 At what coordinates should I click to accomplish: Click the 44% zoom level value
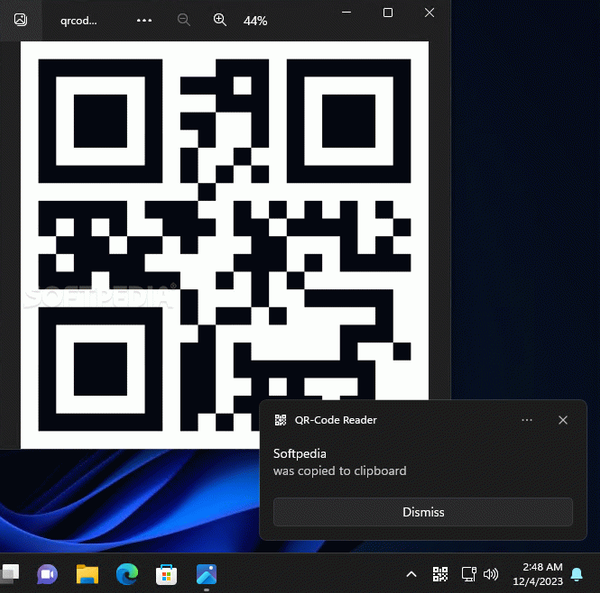[255, 21]
